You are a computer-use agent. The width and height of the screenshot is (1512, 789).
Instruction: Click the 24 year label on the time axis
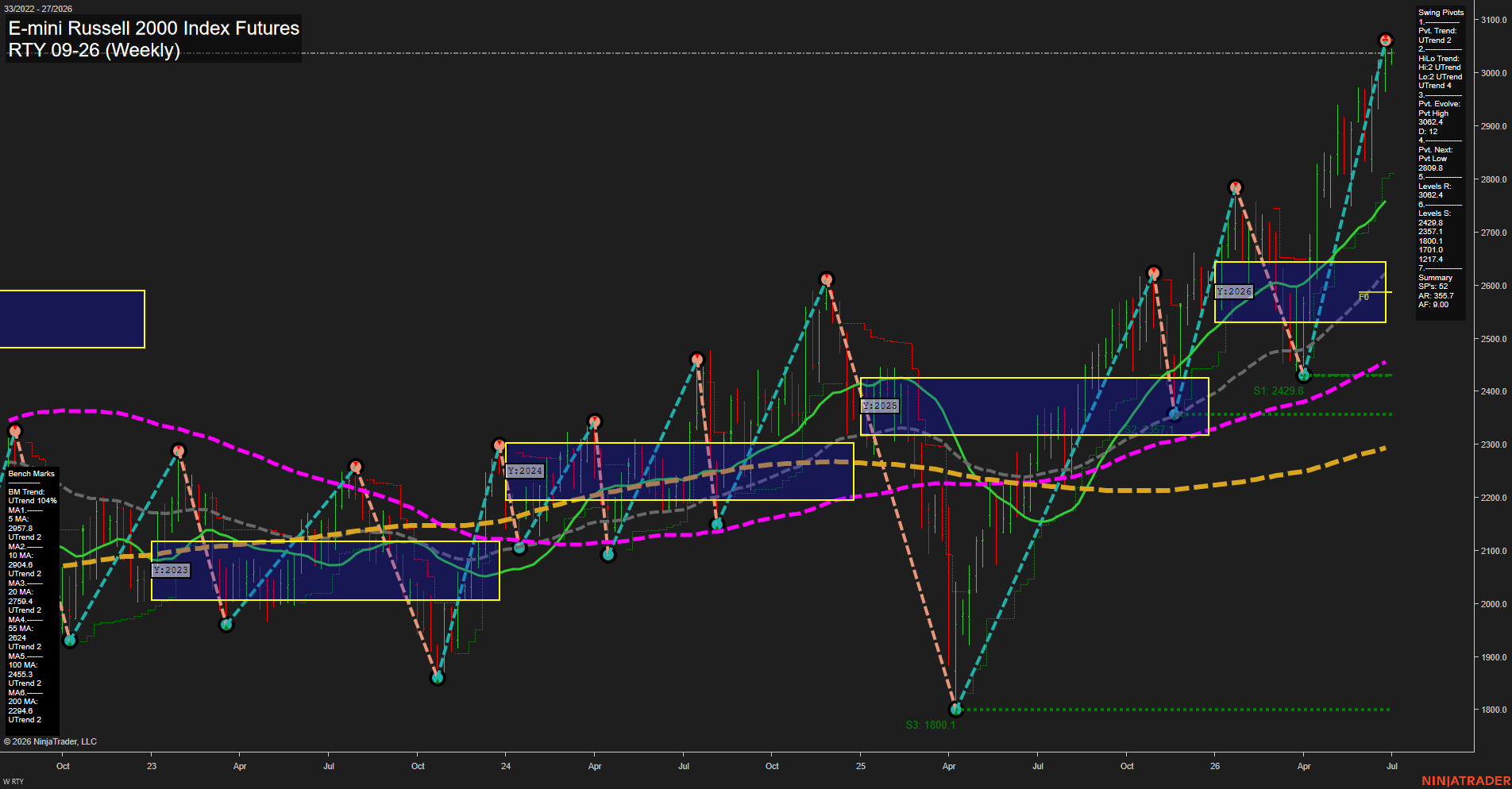pyautogui.click(x=506, y=766)
